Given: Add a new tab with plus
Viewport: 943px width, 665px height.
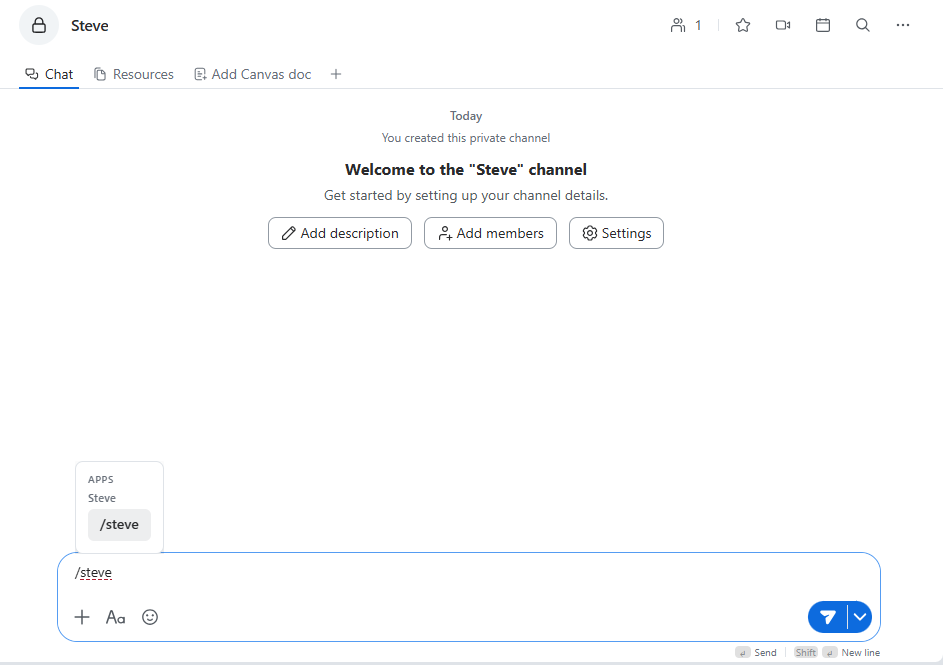Looking at the screenshot, I should (336, 74).
